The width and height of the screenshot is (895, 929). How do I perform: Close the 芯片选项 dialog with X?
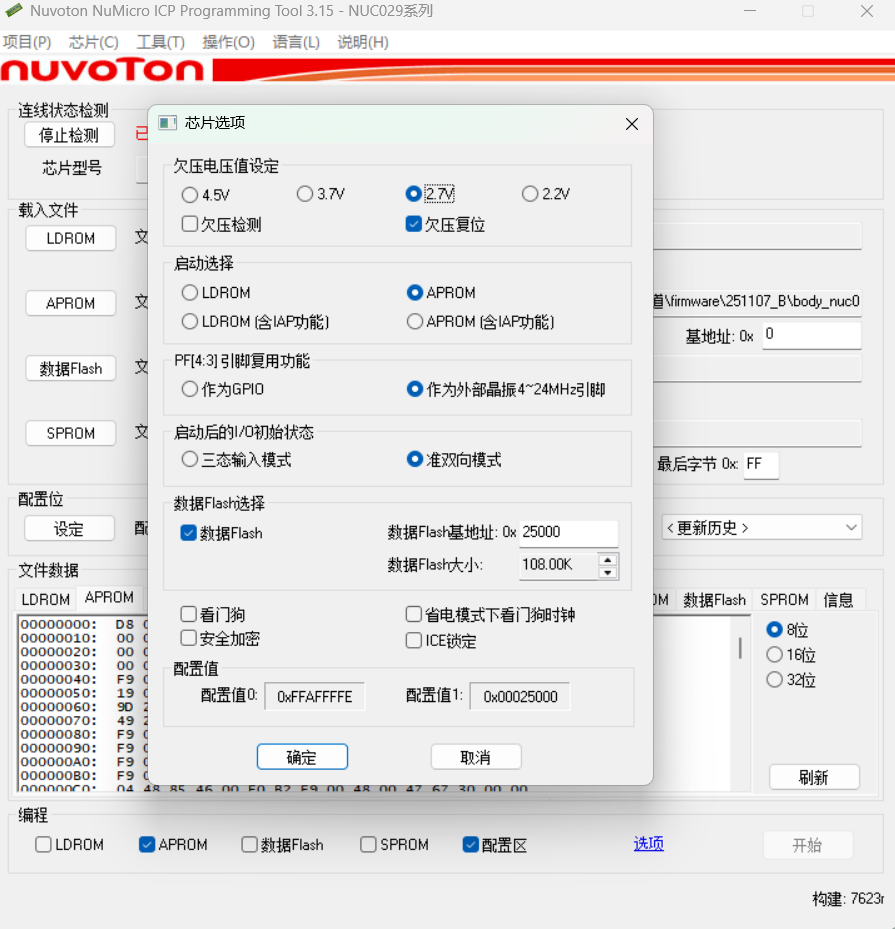coord(631,124)
